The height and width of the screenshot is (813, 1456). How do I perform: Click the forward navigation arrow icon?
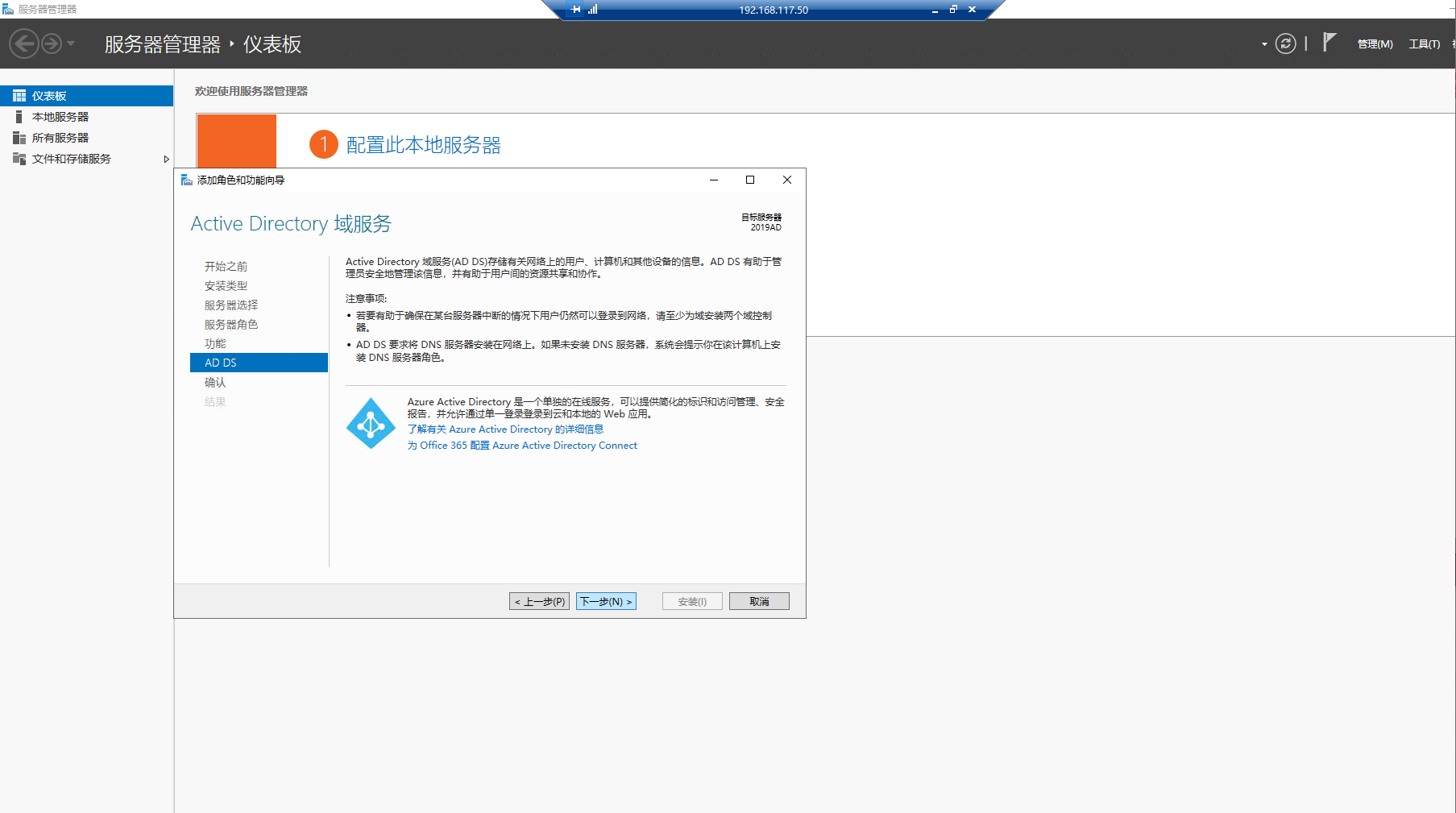point(52,44)
